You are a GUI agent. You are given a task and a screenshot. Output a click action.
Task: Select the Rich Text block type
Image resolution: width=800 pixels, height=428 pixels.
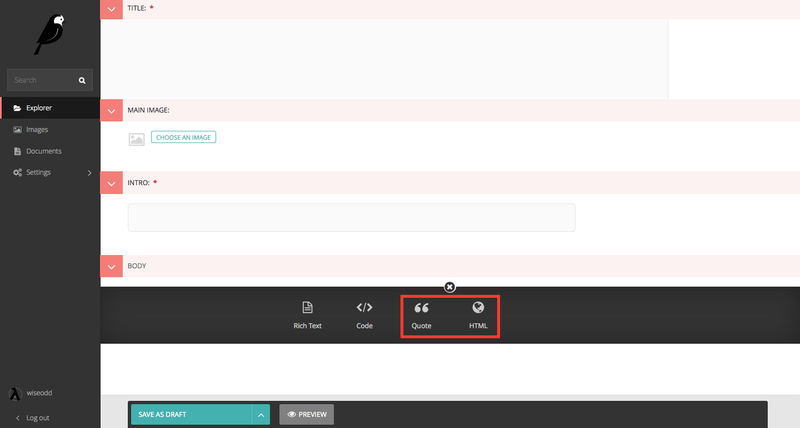click(307, 314)
